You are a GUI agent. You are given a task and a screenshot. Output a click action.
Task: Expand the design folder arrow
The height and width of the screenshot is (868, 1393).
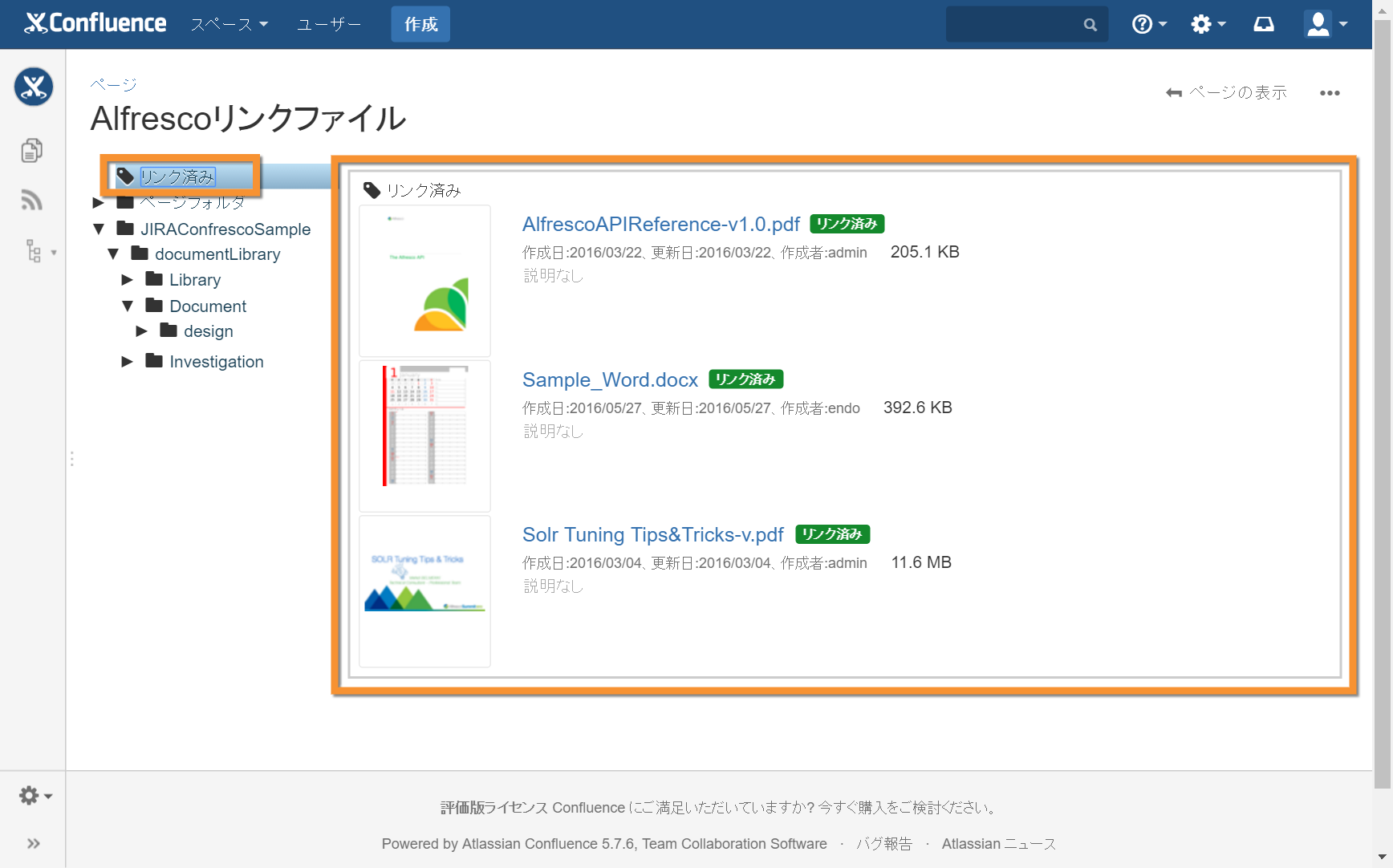click(x=141, y=331)
